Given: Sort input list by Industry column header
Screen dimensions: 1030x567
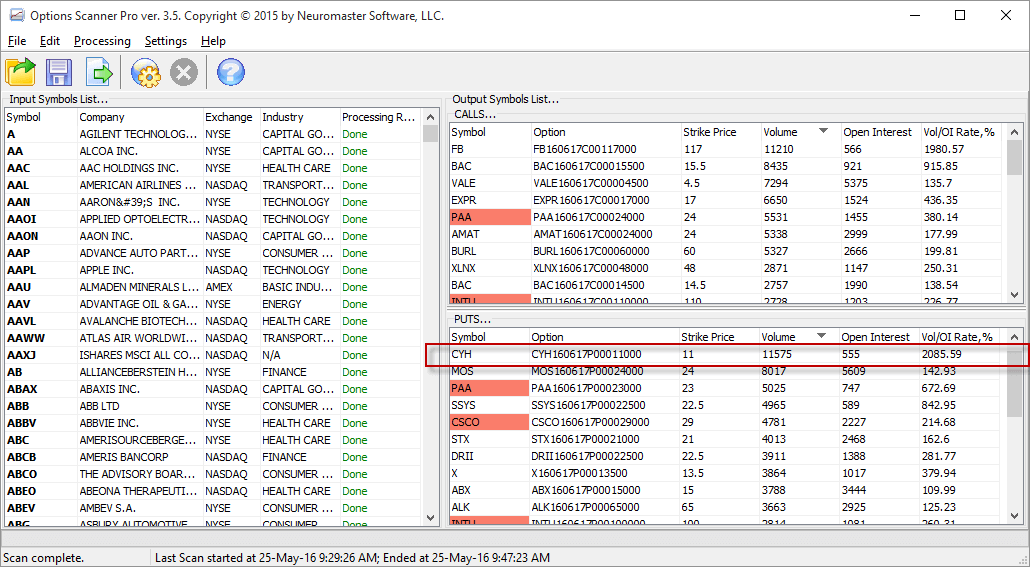Looking at the screenshot, I should [300, 117].
